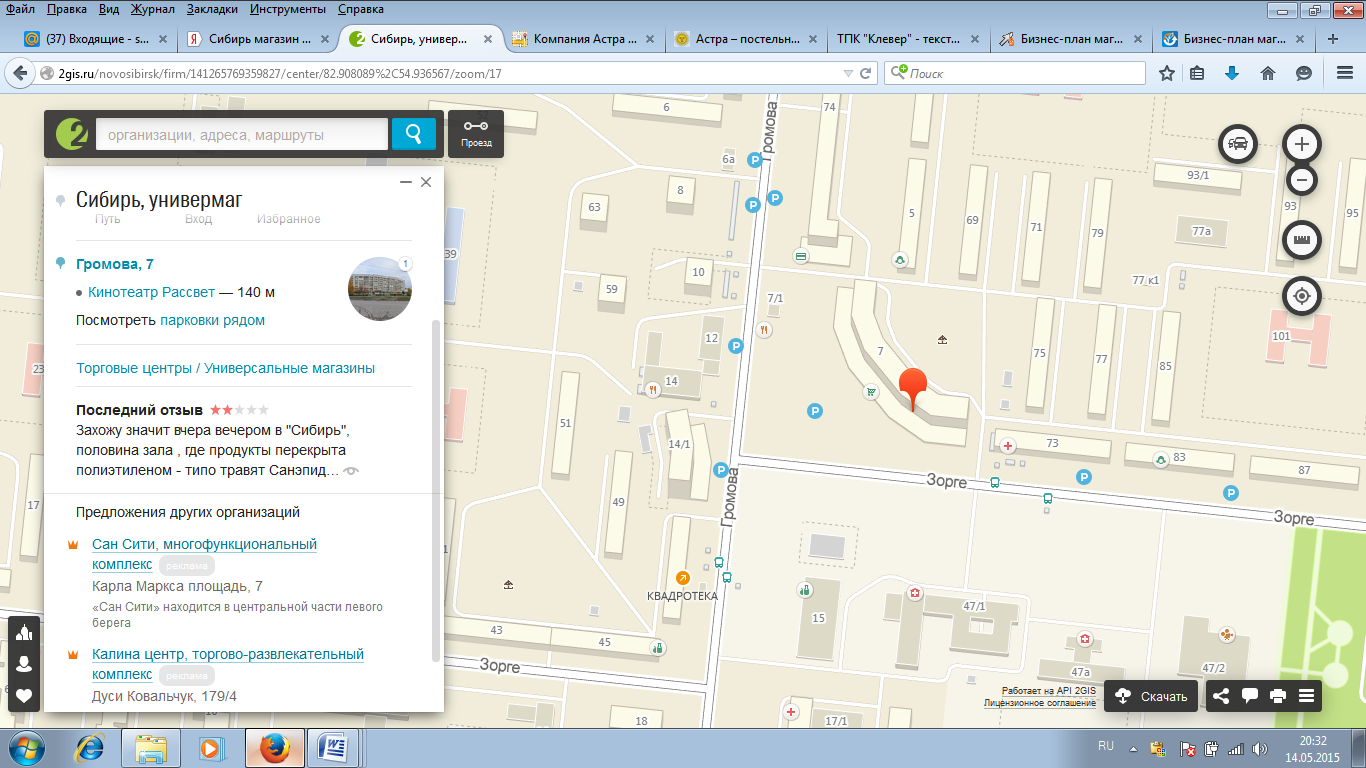
Task: Show hidden system tray icons
Action: pyautogui.click(x=1132, y=748)
